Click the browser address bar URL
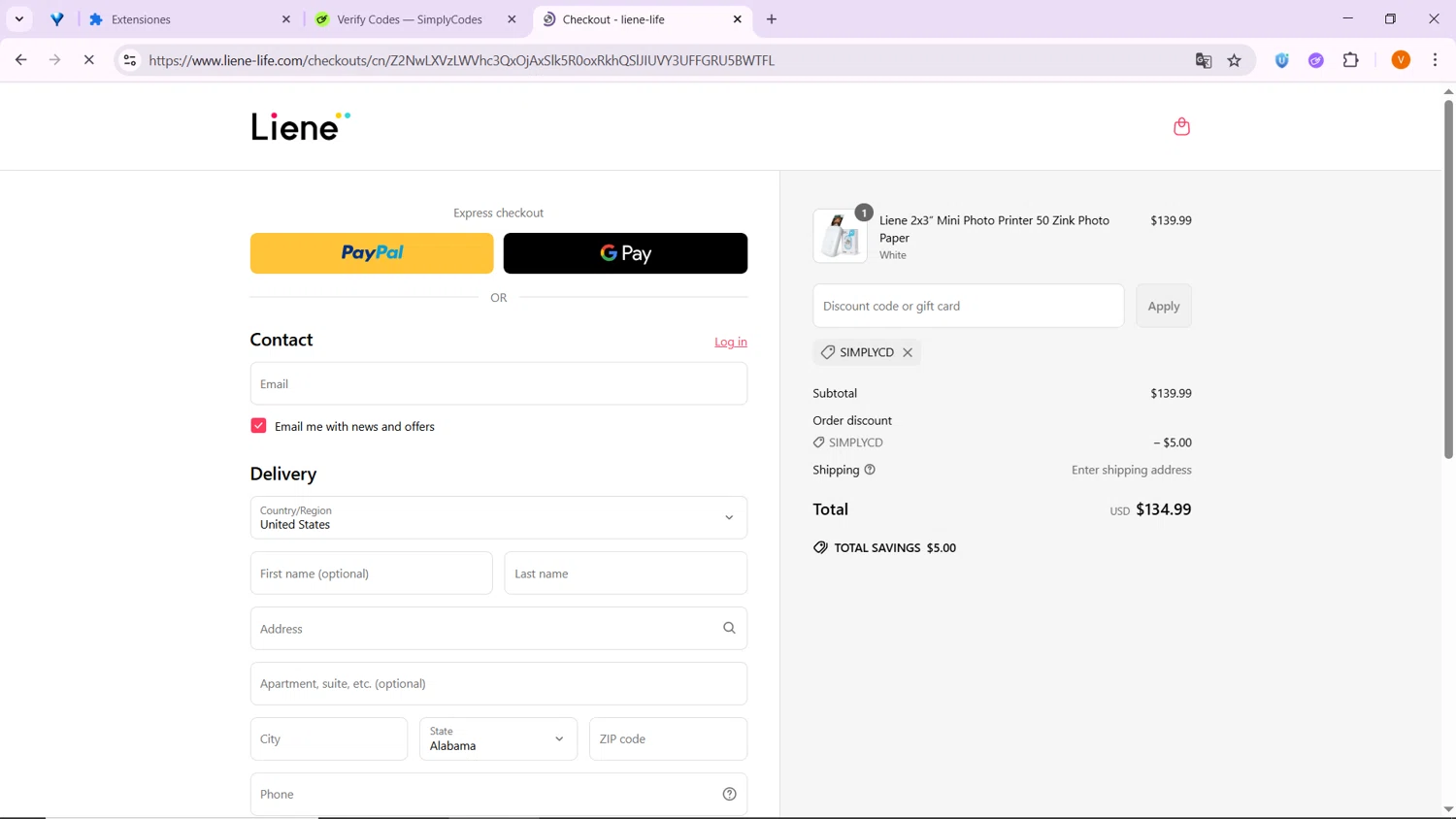Image resolution: width=1456 pixels, height=819 pixels. [462, 60]
